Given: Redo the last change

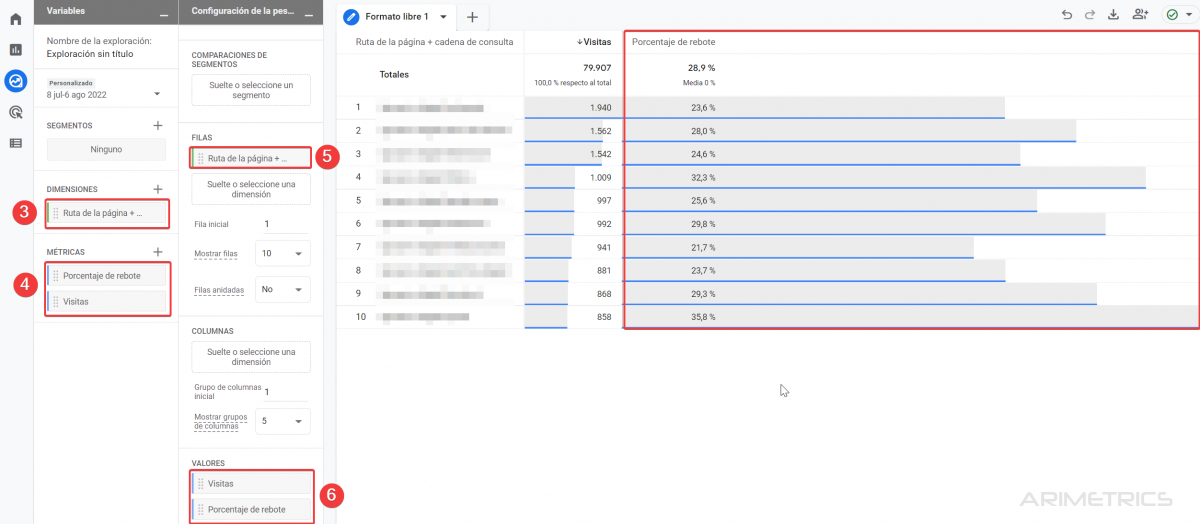Looking at the screenshot, I should (1090, 15).
